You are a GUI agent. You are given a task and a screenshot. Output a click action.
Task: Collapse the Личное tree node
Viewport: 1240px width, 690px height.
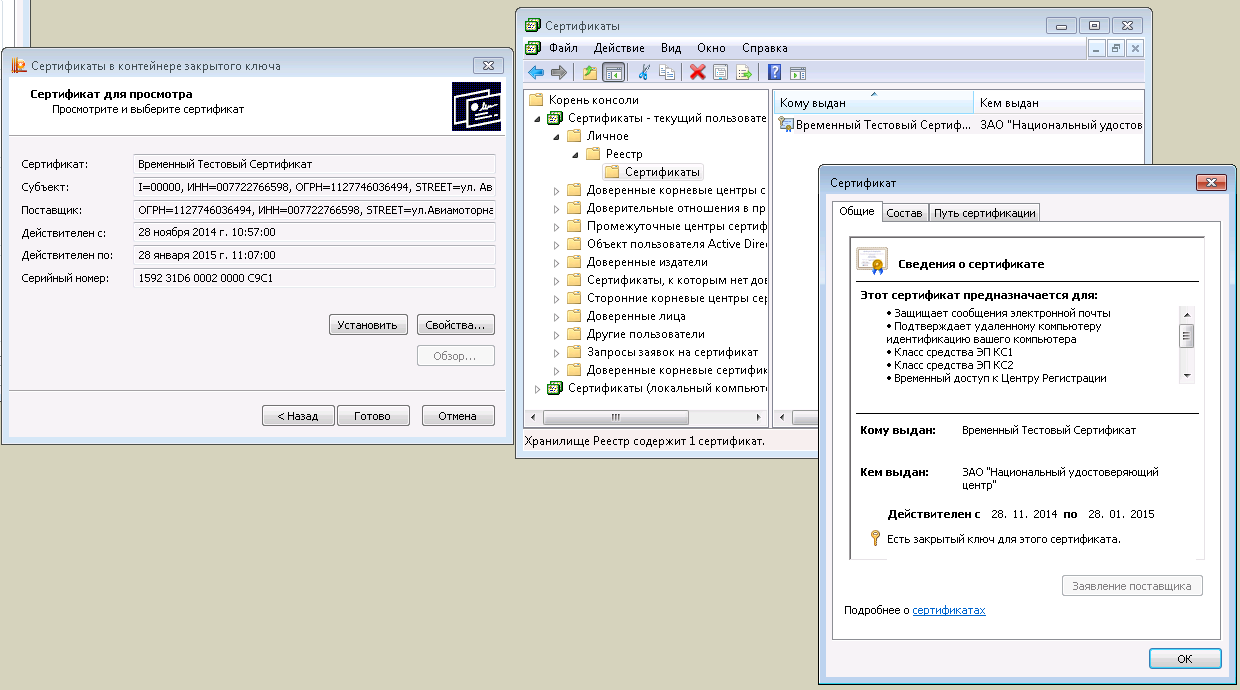pos(557,136)
